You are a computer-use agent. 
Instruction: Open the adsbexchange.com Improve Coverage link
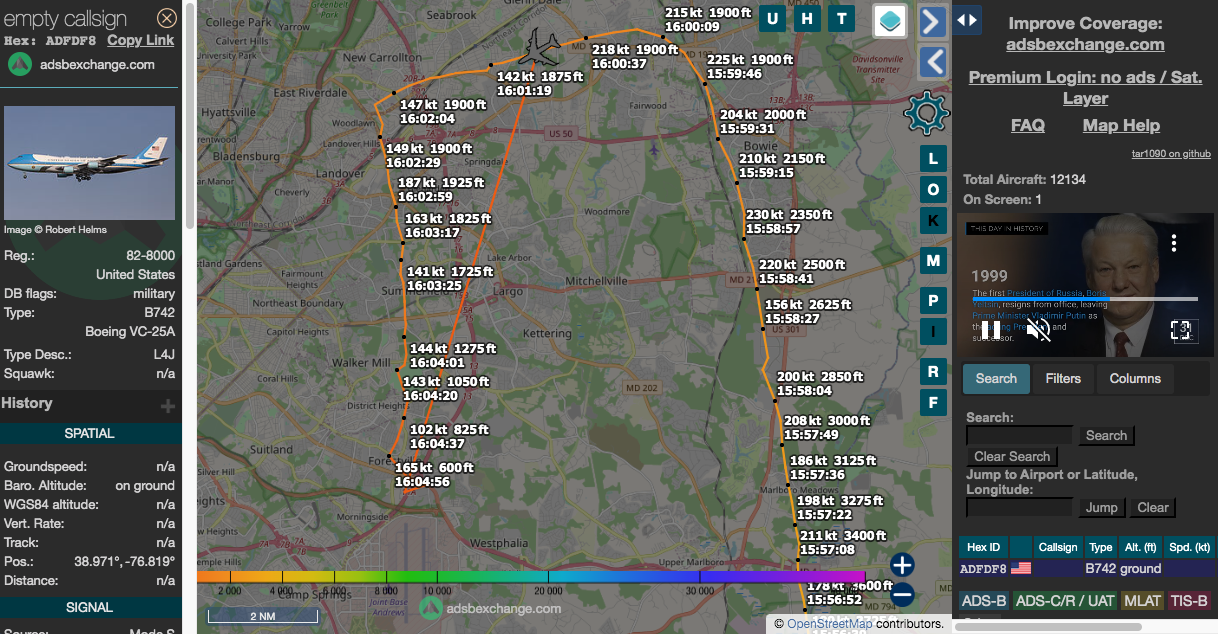(1085, 44)
